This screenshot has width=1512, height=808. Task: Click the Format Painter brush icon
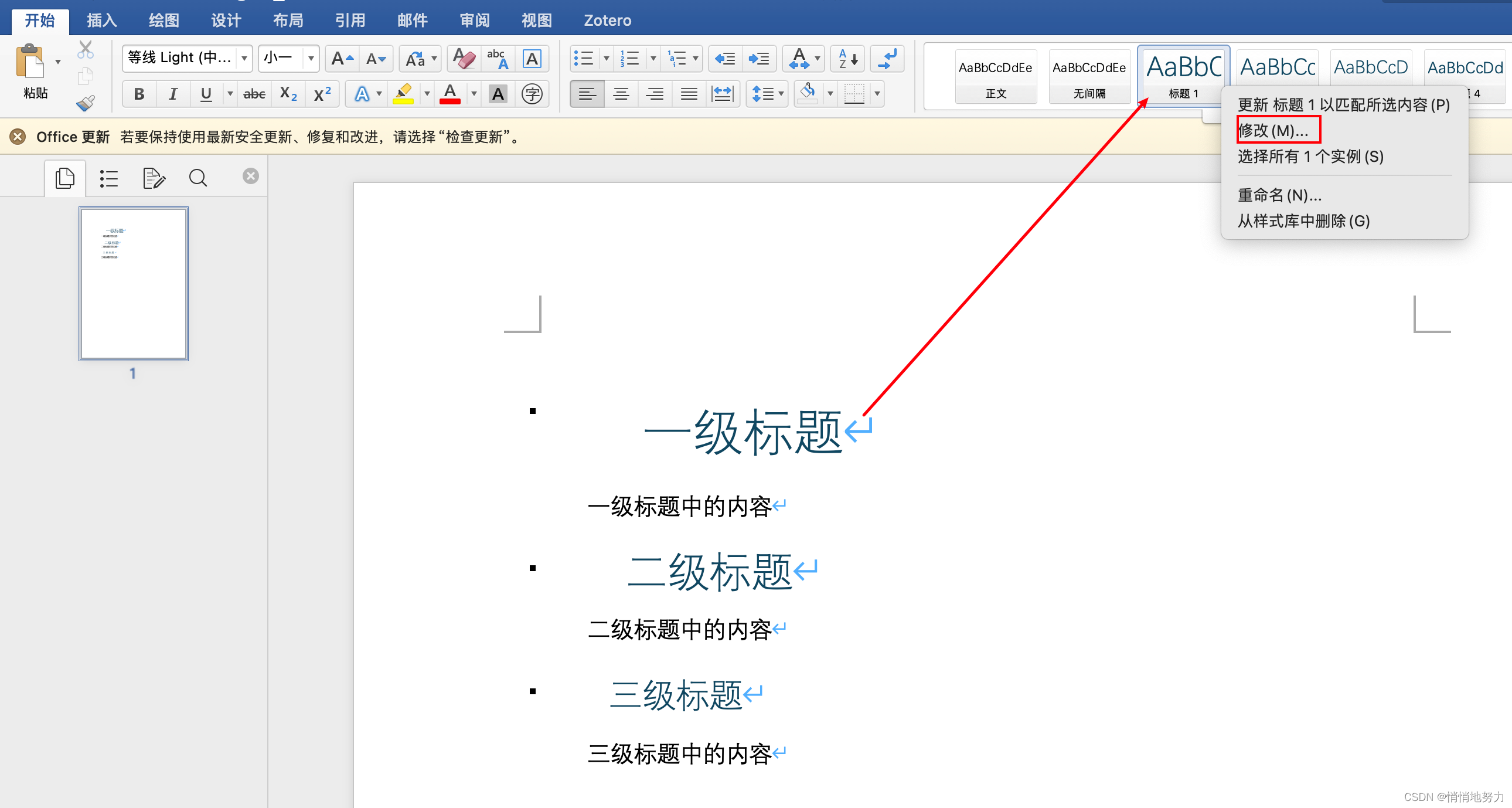pyautogui.click(x=86, y=103)
